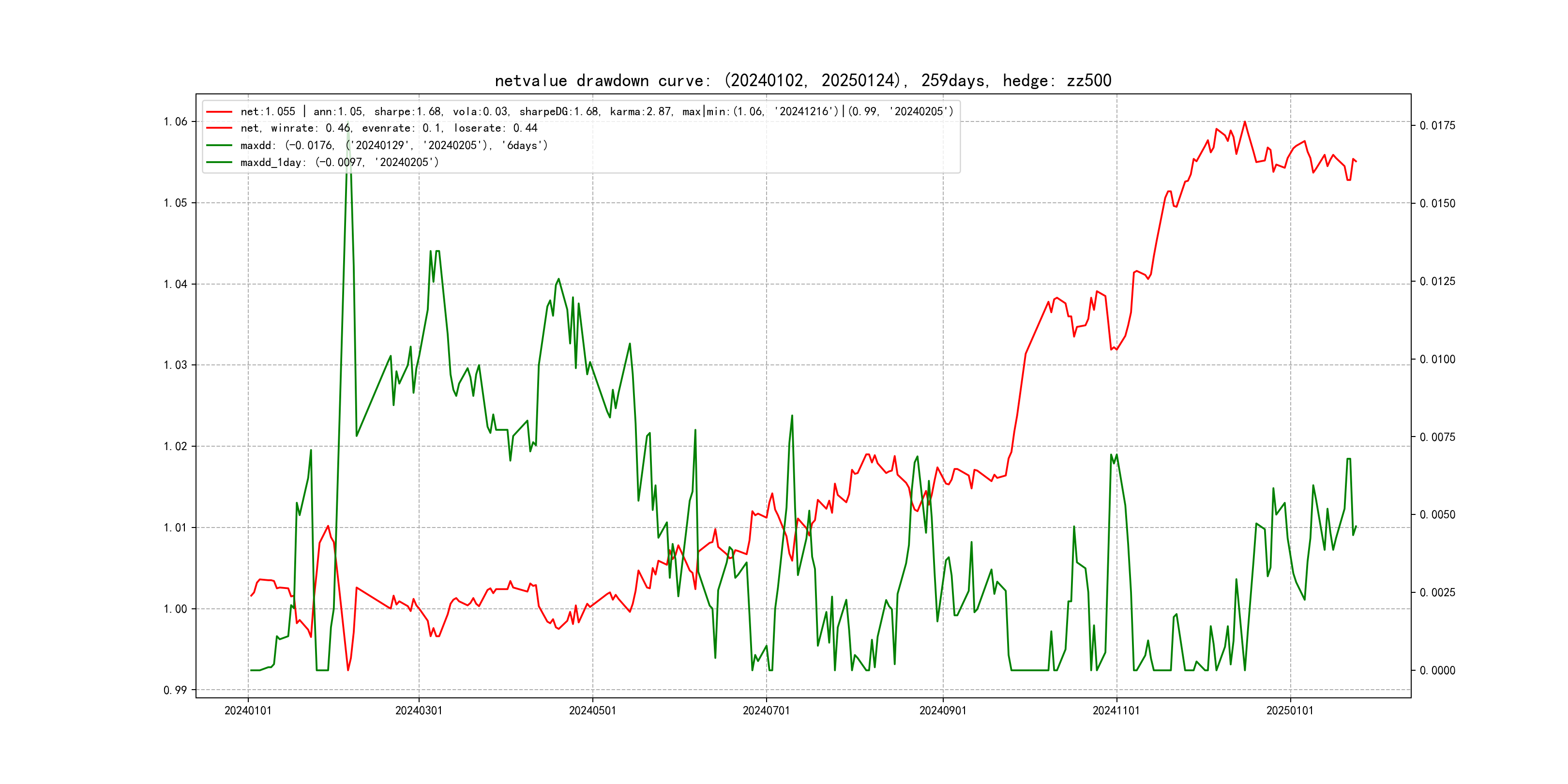Click the 0.0100 right axis tick label
The width and height of the screenshot is (1568, 784).
[x=1437, y=359]
